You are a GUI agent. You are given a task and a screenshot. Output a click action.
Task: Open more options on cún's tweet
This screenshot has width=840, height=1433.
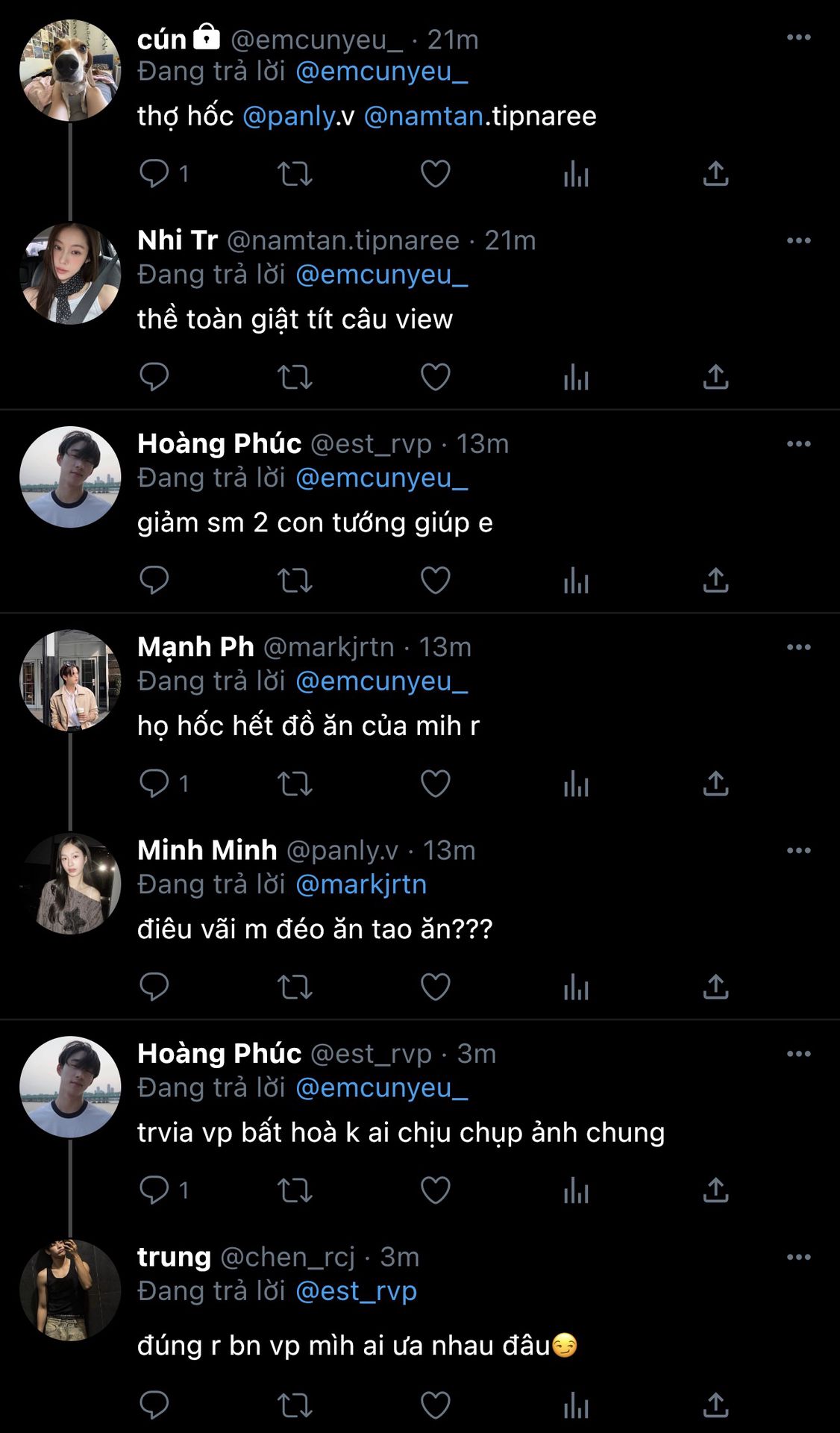[798, 37]
